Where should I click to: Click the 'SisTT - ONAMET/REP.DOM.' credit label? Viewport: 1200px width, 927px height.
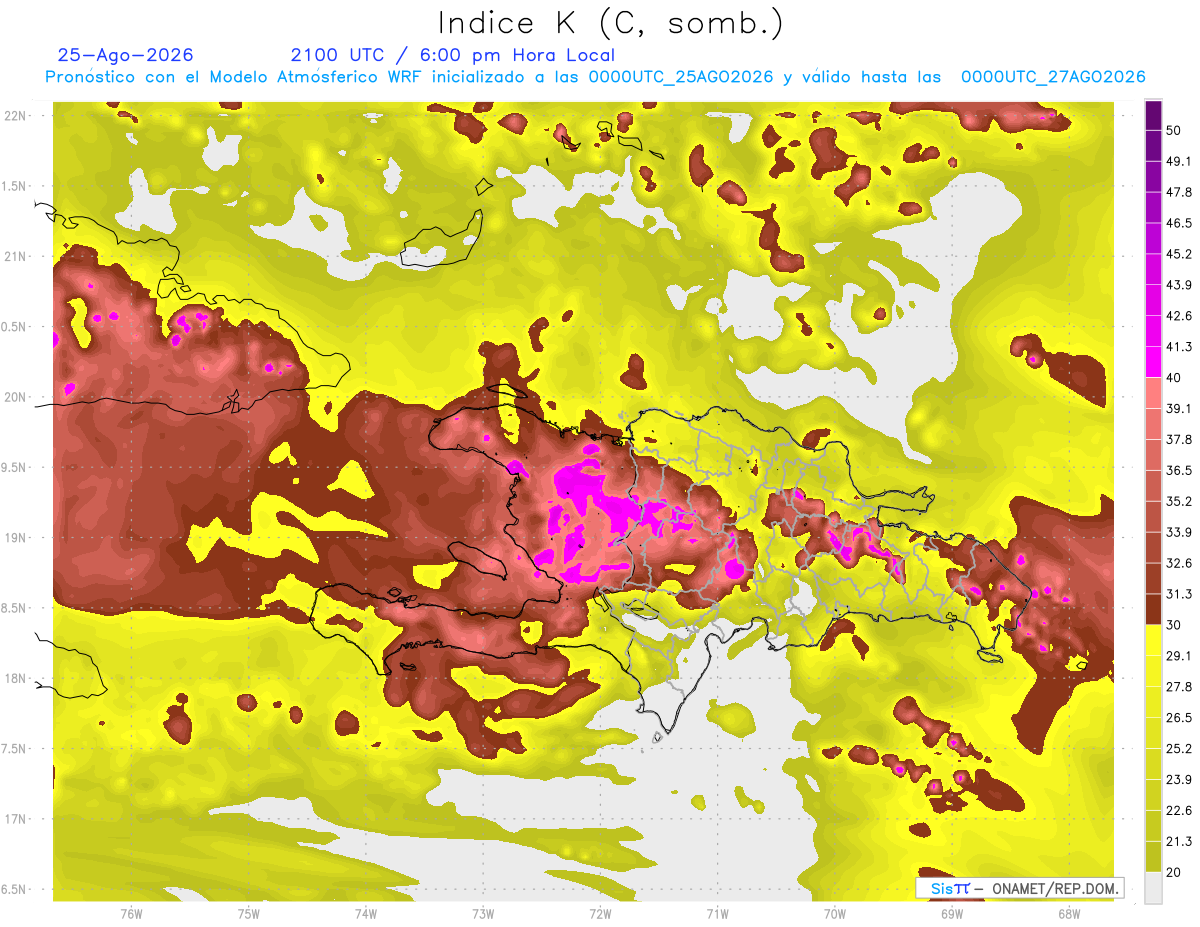coord(1019,888)
